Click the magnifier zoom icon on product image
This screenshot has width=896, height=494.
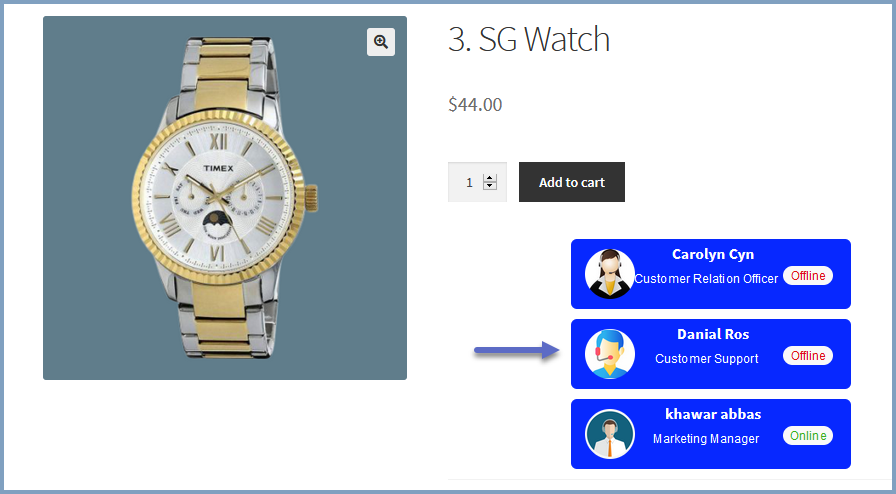point(381,42)
